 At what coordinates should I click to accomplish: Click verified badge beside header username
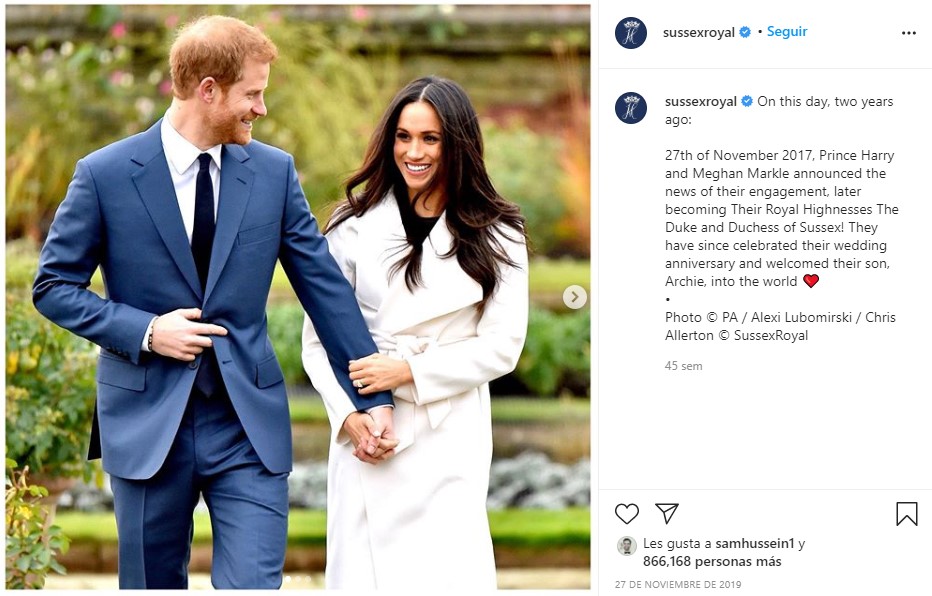[745, 32]
